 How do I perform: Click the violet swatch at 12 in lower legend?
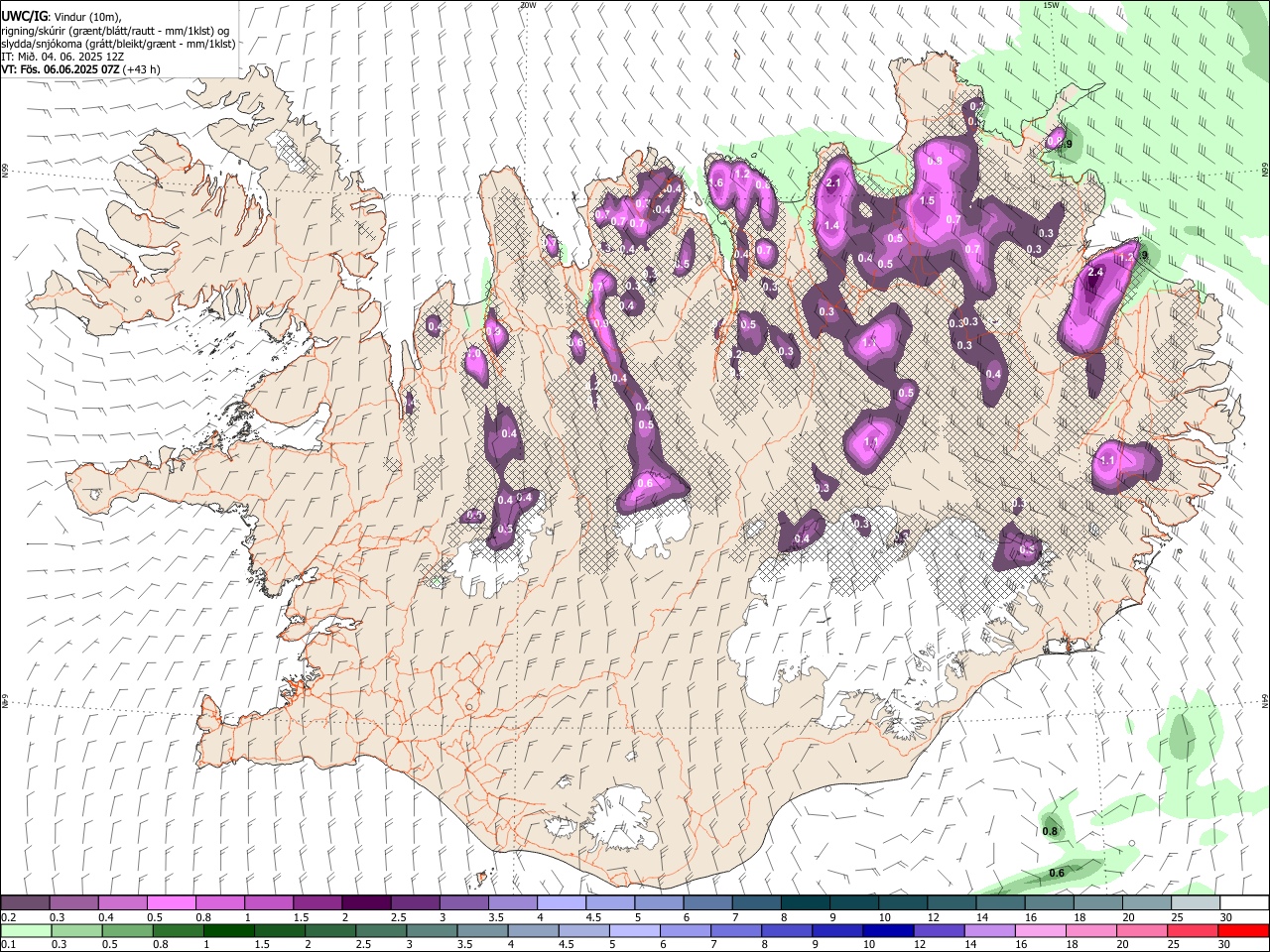[938, 931]
